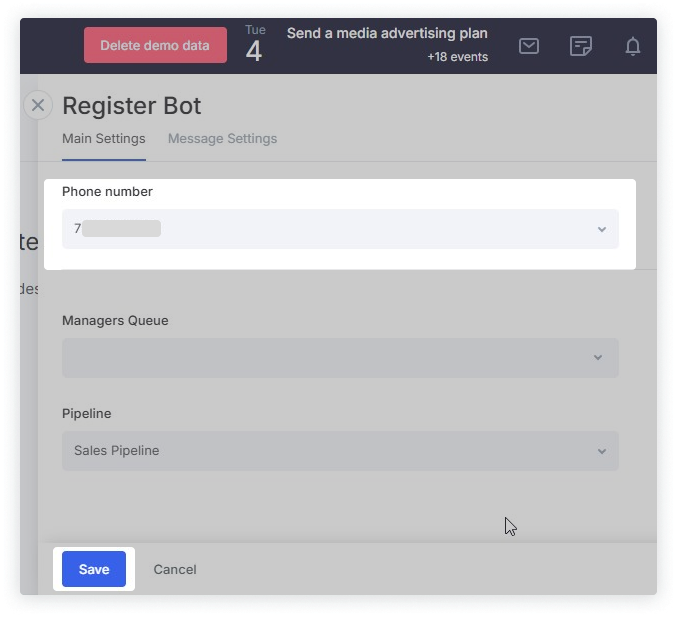Click Cancel next to Save

tap(175, 569)
